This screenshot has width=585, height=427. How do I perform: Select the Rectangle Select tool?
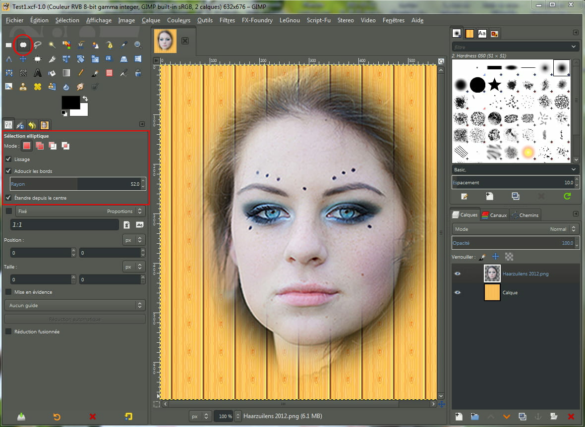[9, 45]
